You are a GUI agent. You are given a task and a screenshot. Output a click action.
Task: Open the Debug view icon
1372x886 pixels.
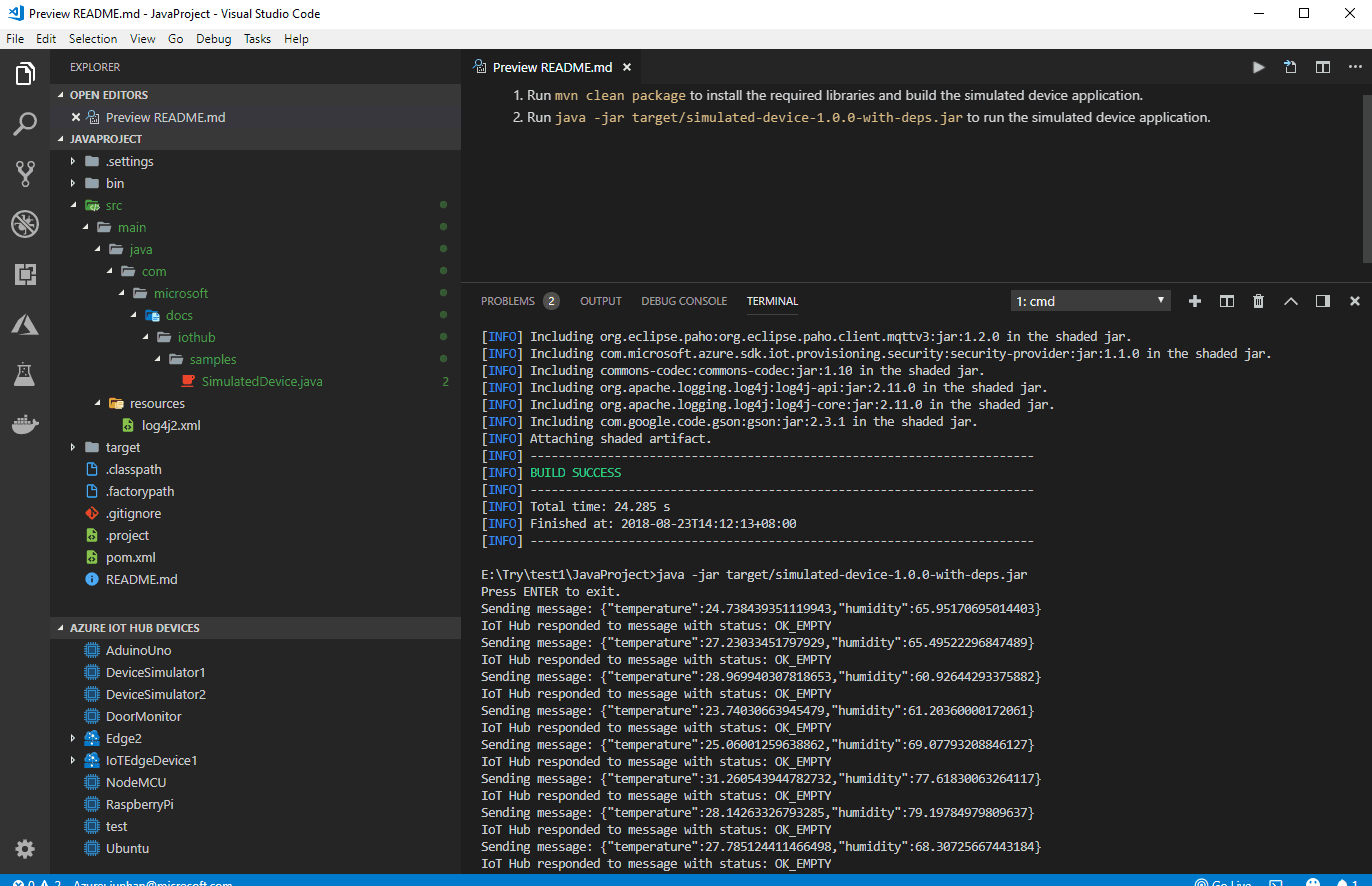[x=25, y=224]
